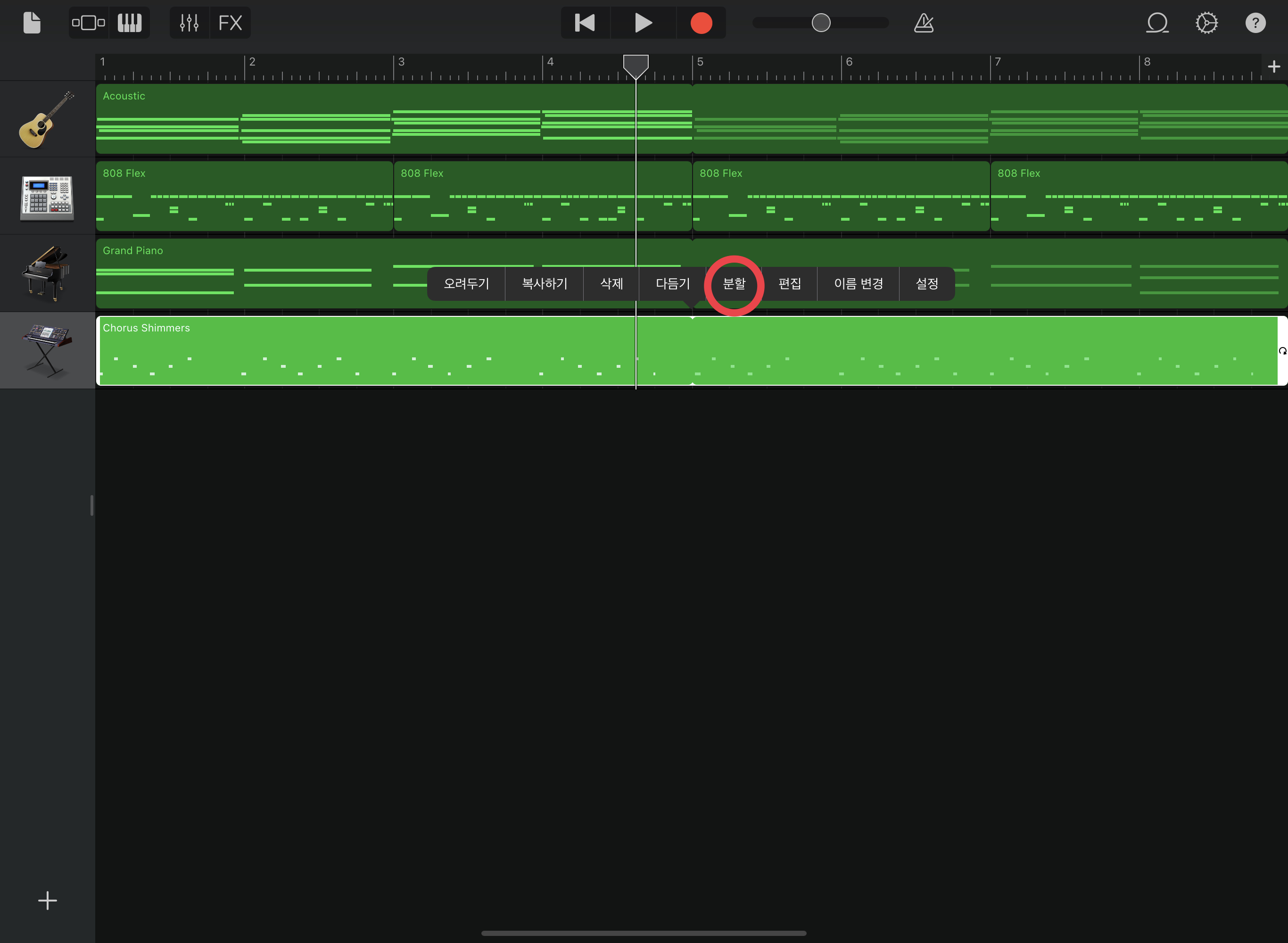Open the Loop Browser icon
1288x943 pixels.
[1157, 23]
